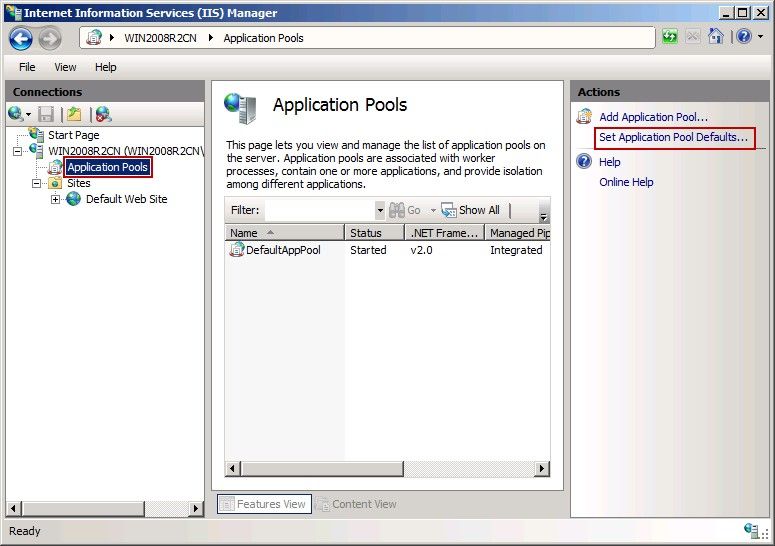Screen dimensions: 775x546
Task: Select the WIN2008R2CN server node
Action: click(126, 151)
